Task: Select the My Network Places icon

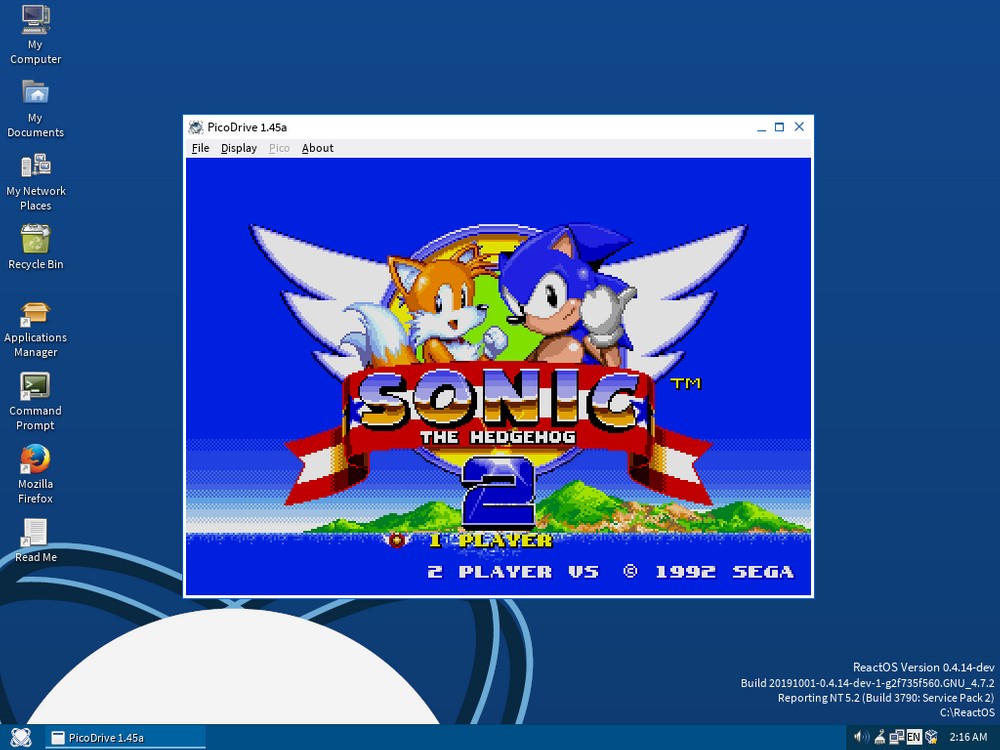Action: 35,166
